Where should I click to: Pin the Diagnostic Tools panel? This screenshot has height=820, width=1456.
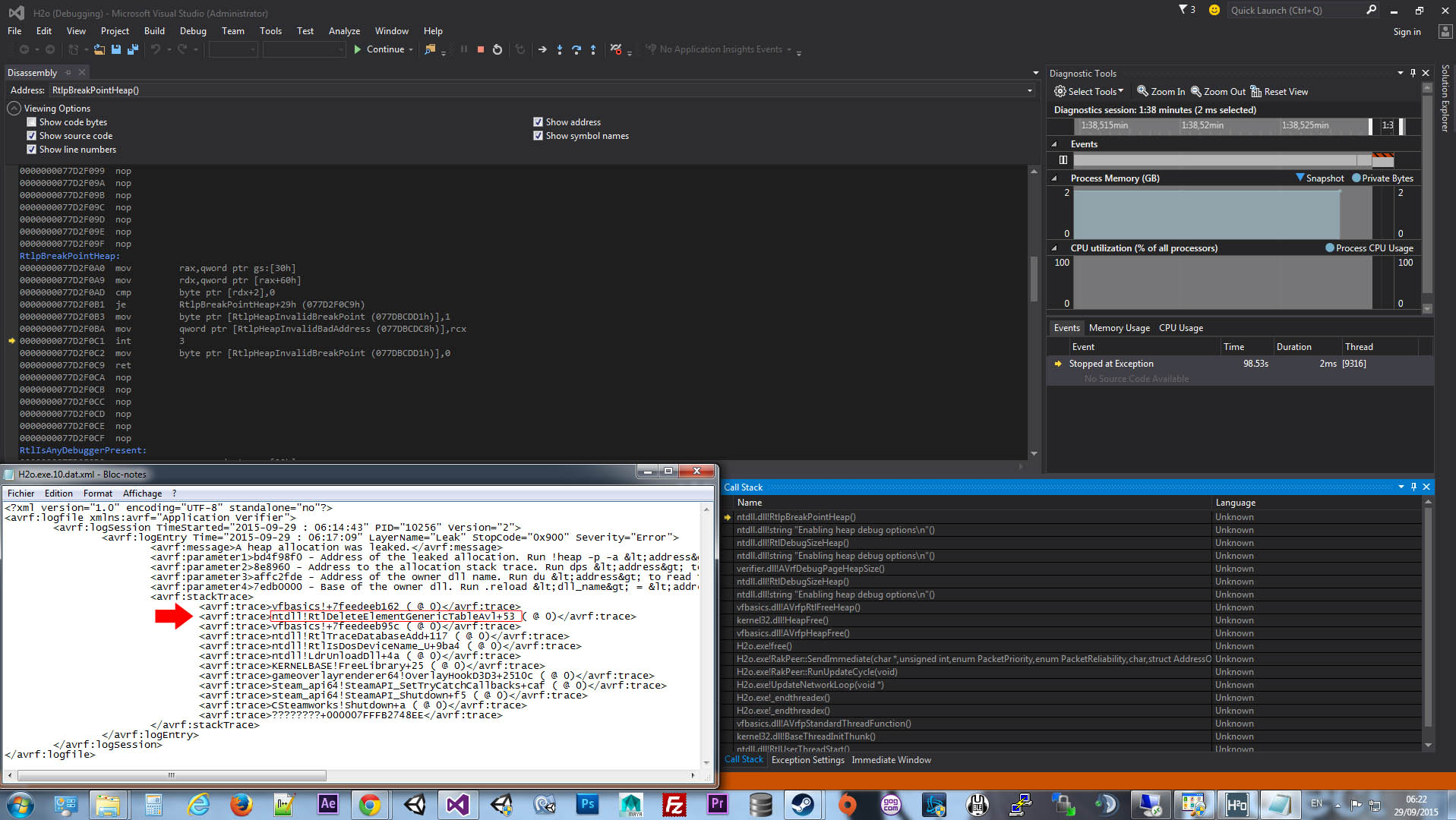point(1413,73)
